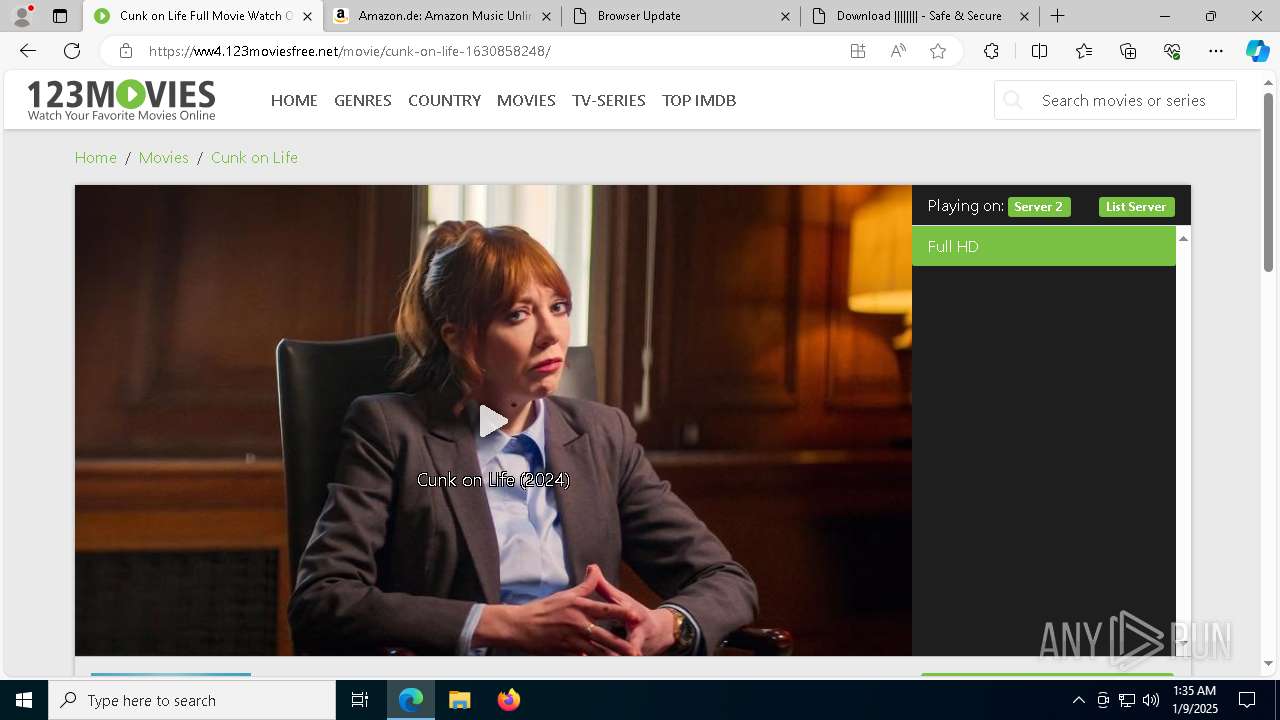This screenshot has height=720, width=1280.
Task: Go to the TV-SERIES section
Action: click(609, 100)
